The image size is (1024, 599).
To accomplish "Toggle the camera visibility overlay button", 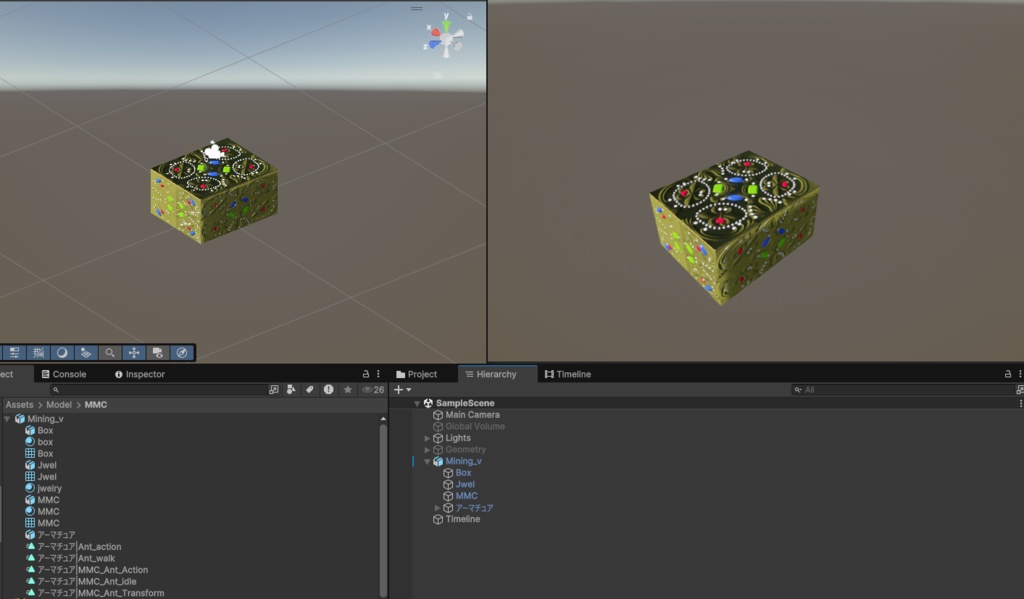I will [x=157, y=353].
